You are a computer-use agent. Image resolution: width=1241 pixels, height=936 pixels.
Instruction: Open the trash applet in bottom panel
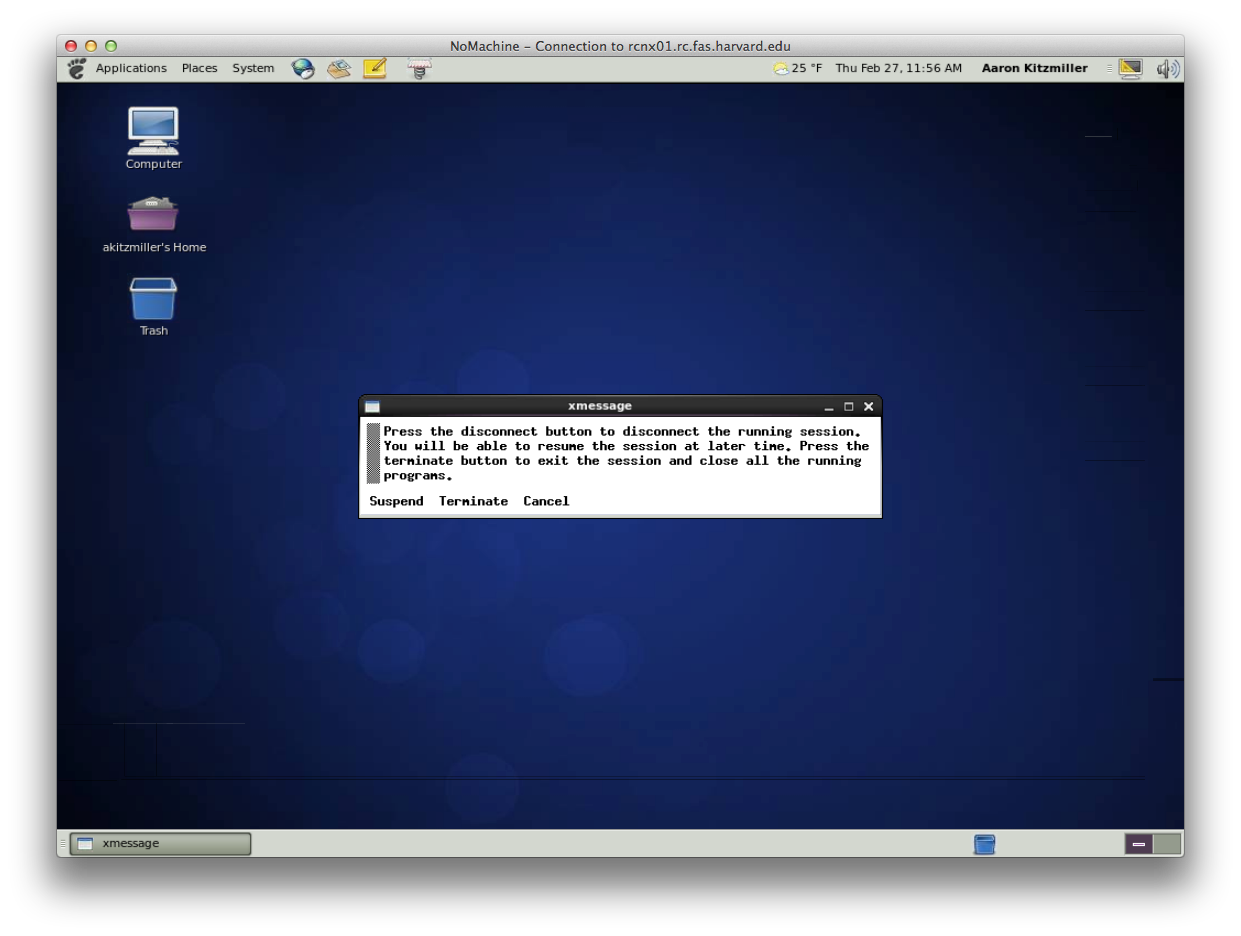coord(985,844)
